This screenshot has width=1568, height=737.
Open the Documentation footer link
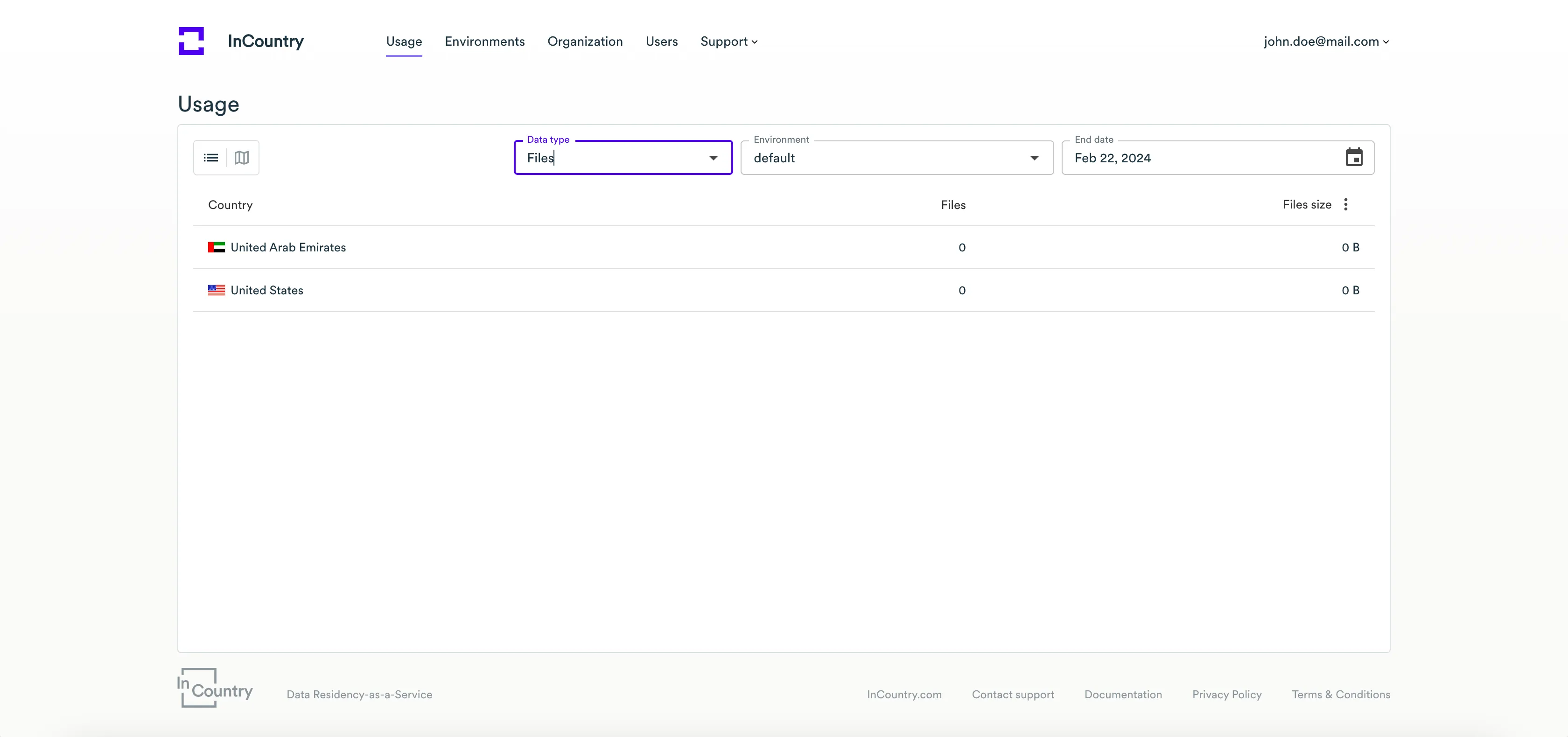[1122, 695]
